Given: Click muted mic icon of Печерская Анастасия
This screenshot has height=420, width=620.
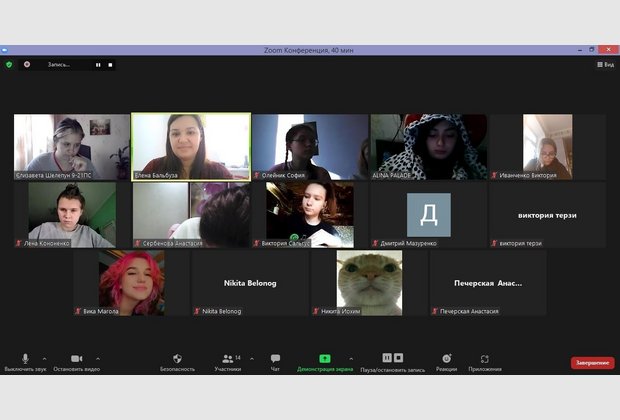Looking at the screenshot, I should 435,311.
